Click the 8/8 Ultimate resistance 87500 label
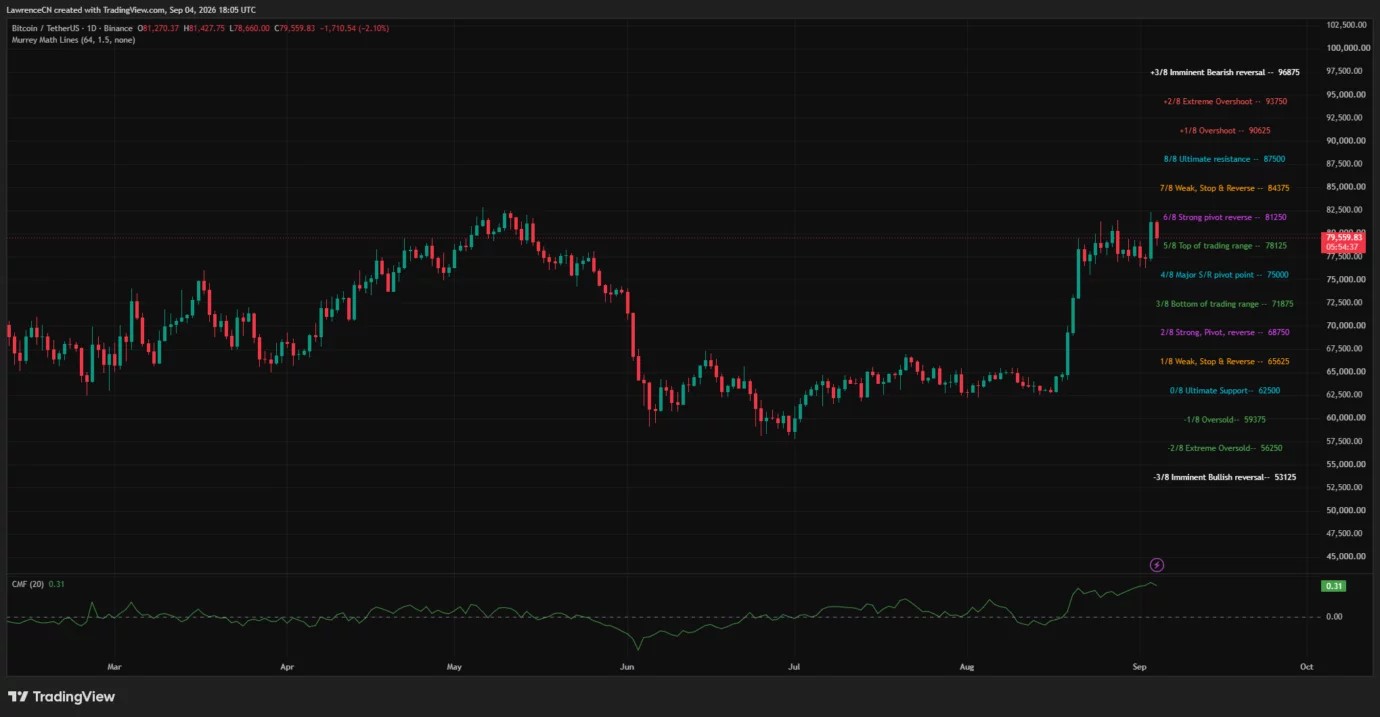1380x717 pixels. pyautogui.click(x=1224, y=159)
